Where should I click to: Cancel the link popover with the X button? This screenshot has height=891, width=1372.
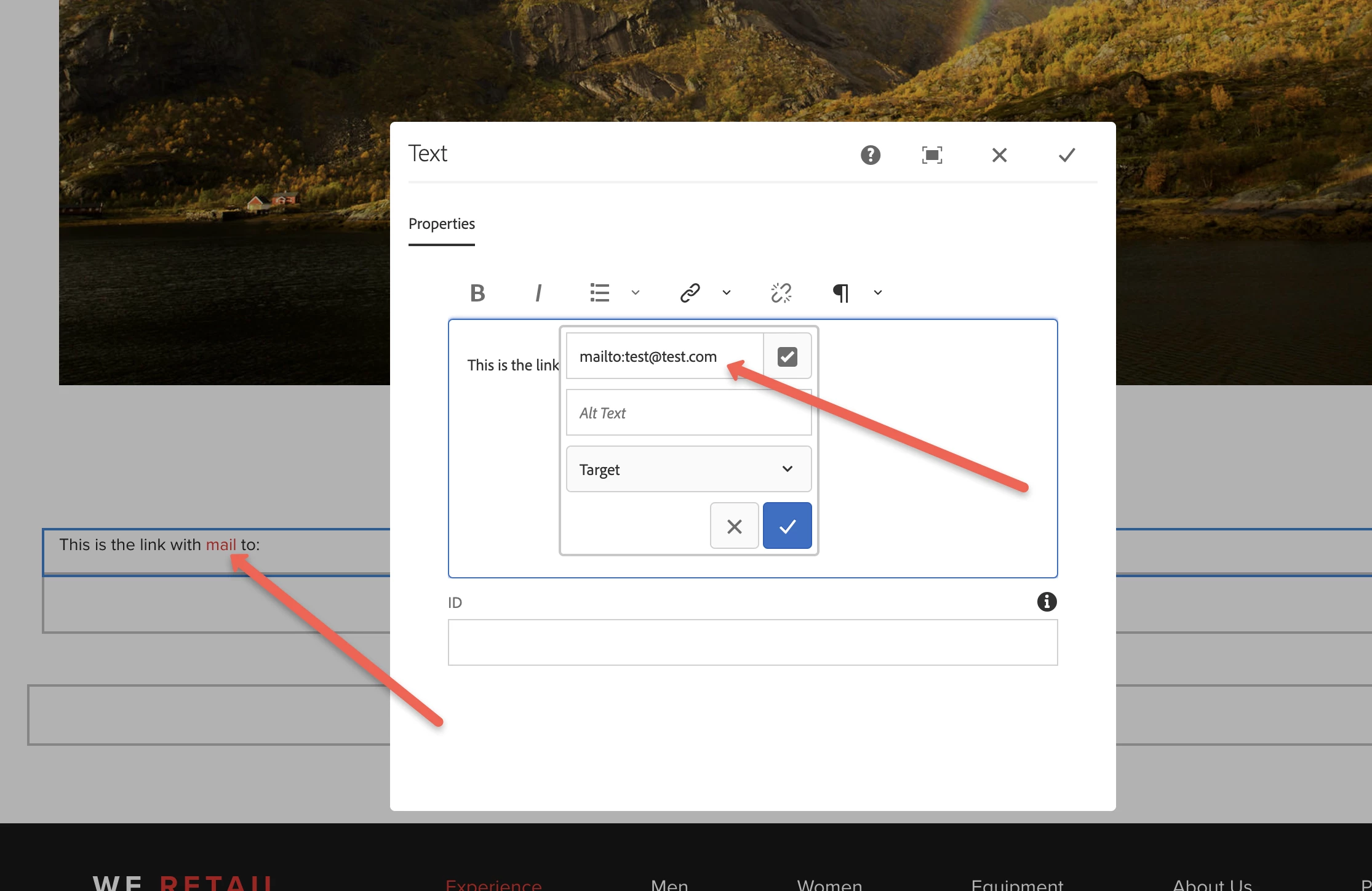tap(734, 526)
